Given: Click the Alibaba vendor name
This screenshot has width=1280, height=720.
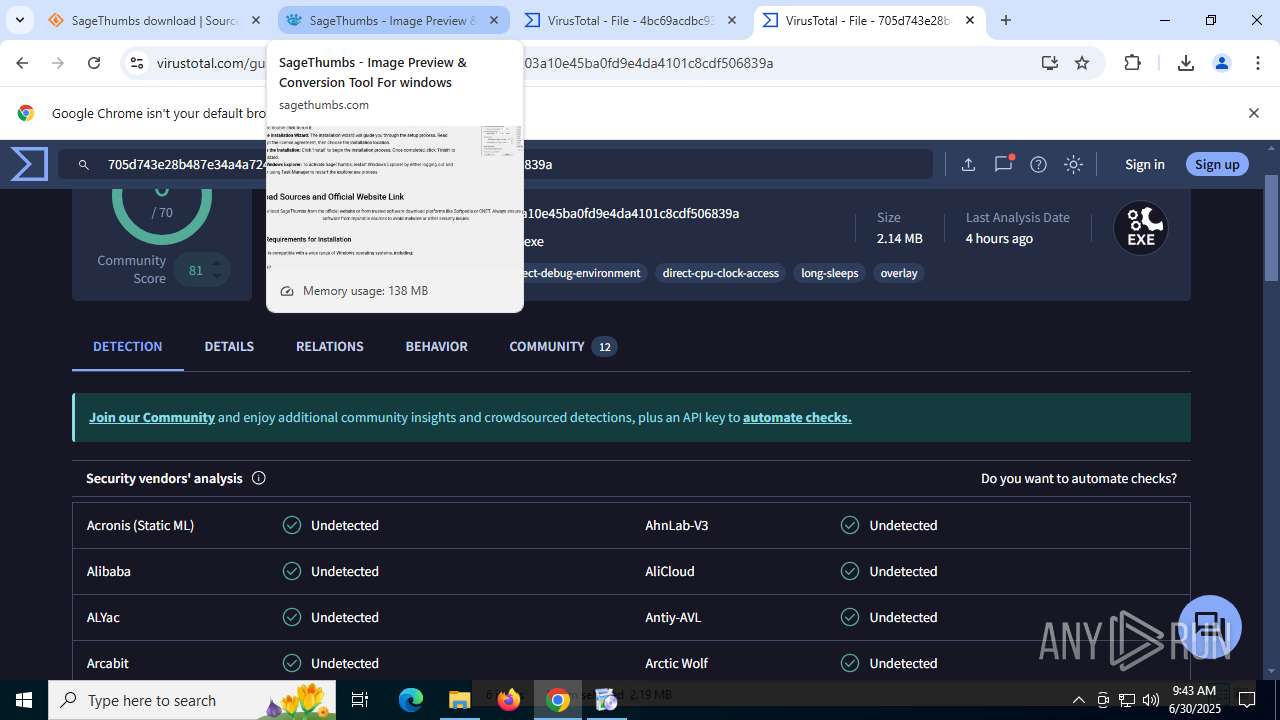Looking at the screenshot, I should coord(109,571).
